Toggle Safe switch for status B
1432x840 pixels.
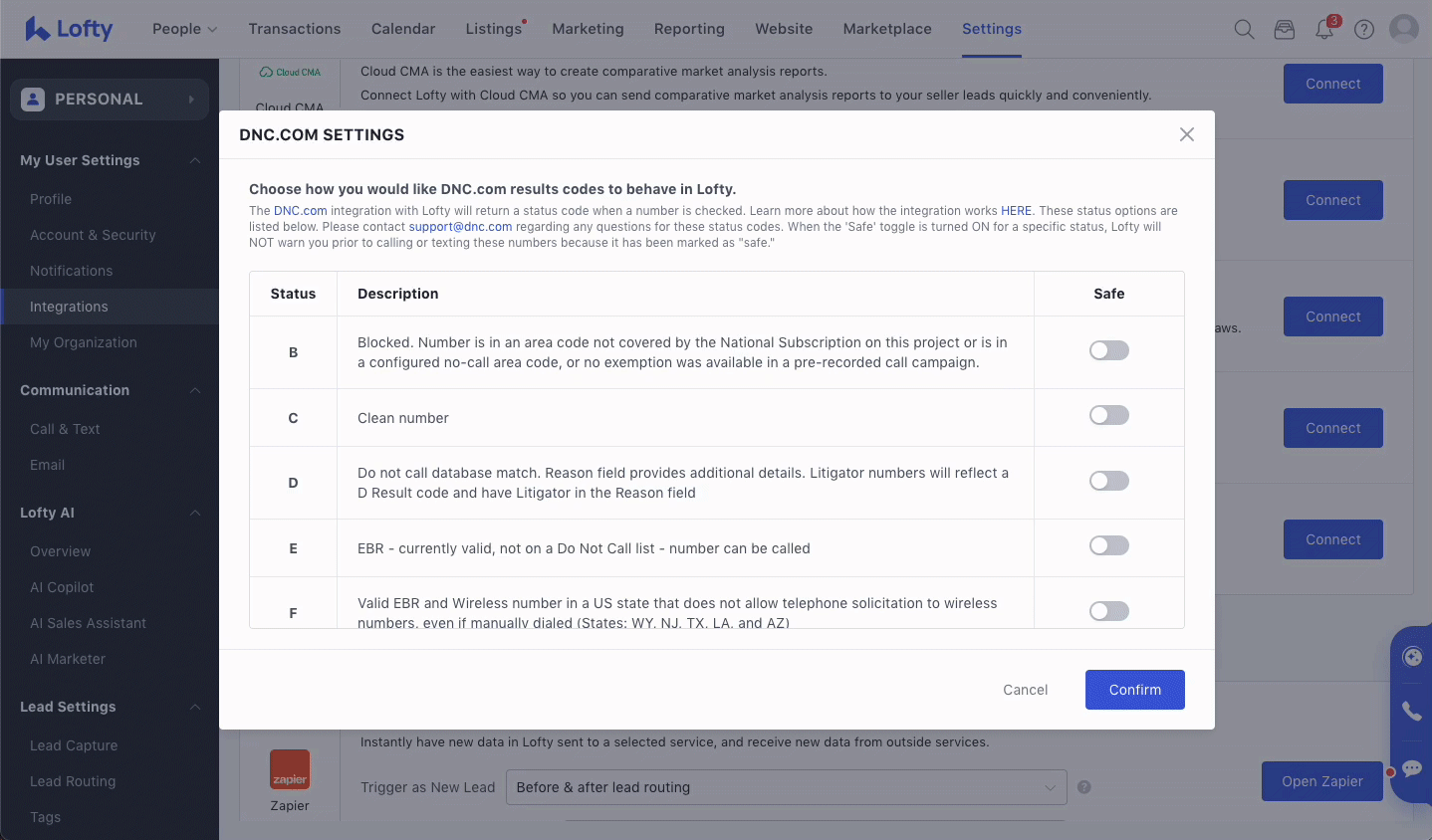tap(1108, 350)
